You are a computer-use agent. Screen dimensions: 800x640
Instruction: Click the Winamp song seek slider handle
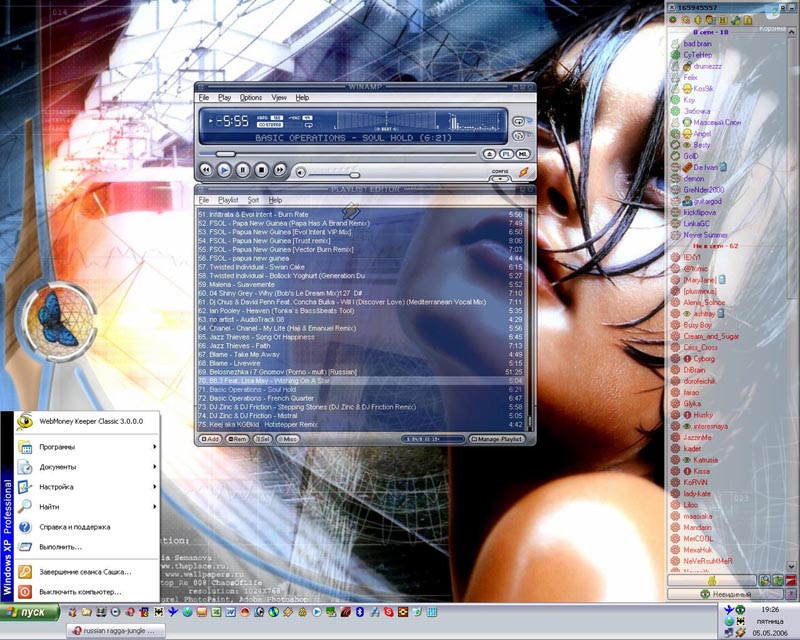(225, 154)
